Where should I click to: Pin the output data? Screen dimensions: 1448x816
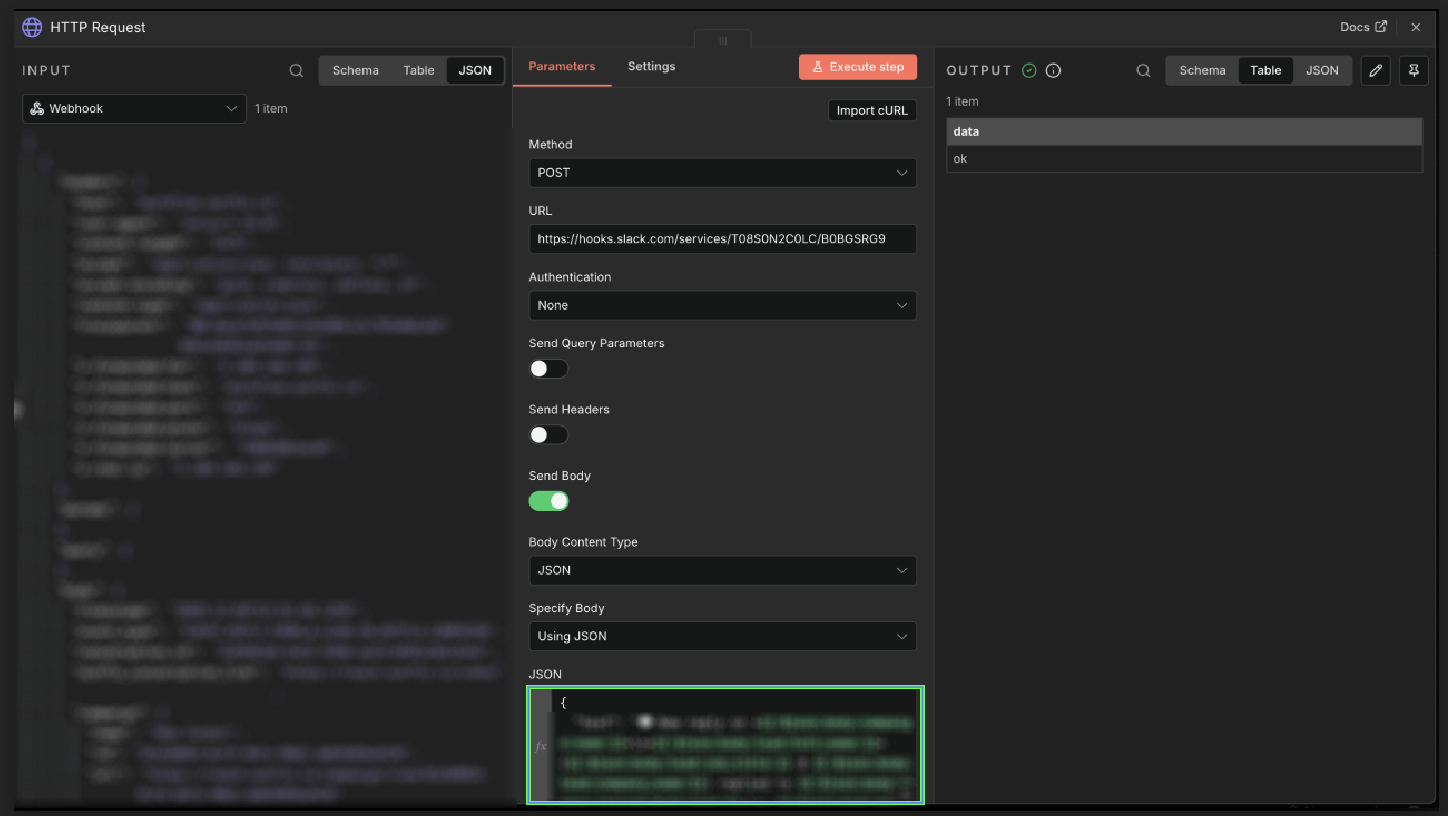click(1414, 71)
